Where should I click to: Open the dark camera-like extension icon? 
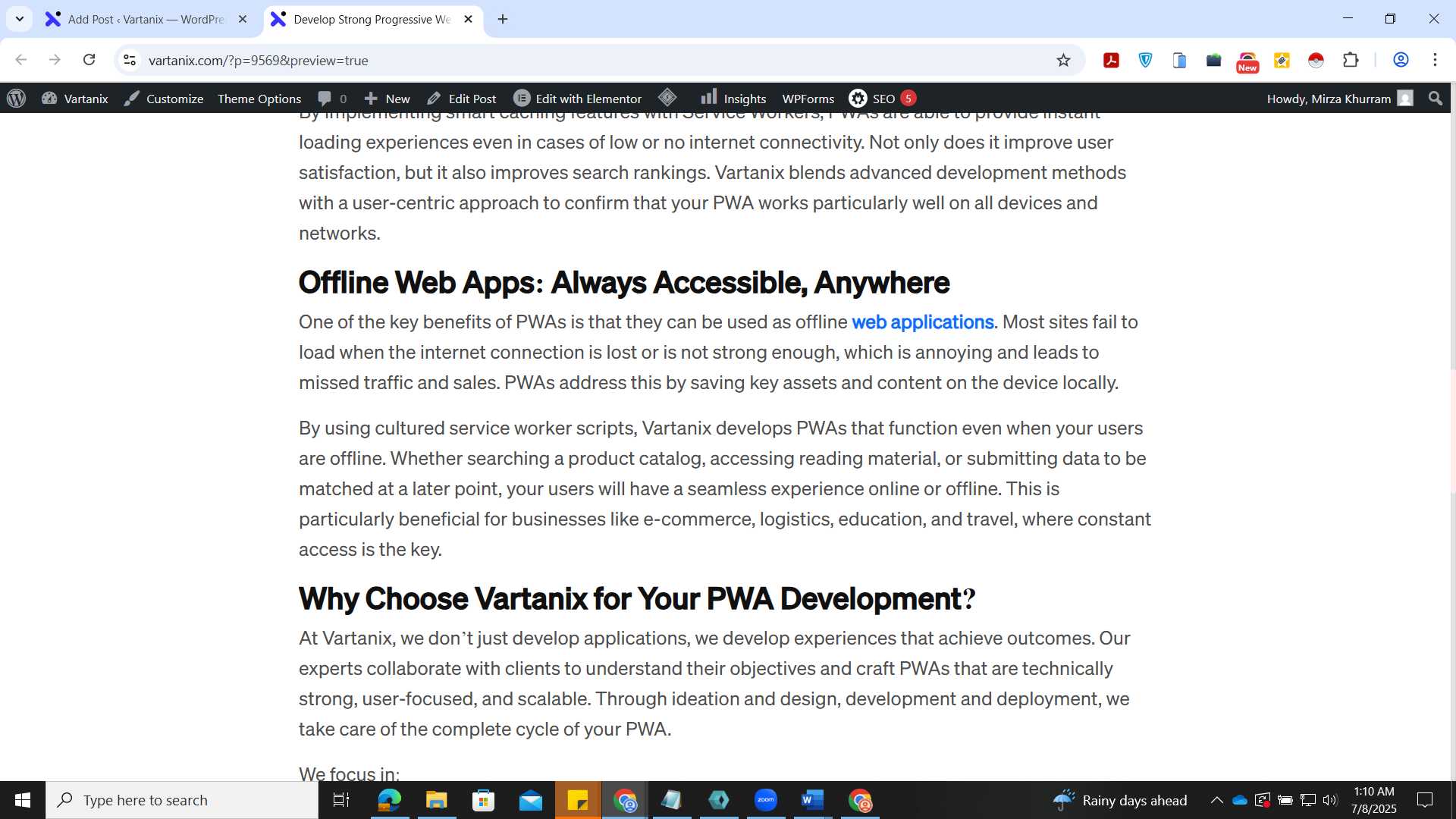tap(1213, 60)
